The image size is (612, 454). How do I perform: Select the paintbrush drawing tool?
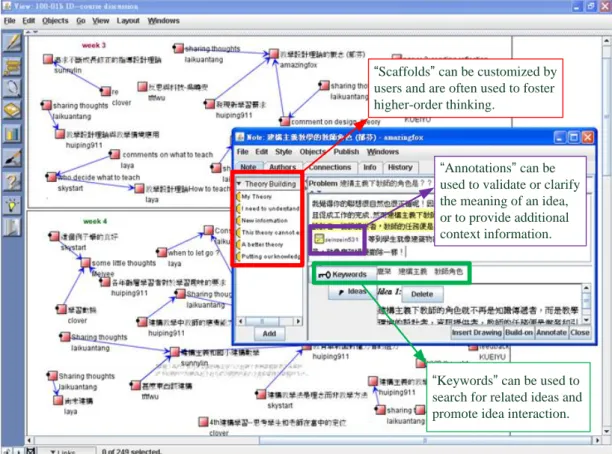(12, 158)
